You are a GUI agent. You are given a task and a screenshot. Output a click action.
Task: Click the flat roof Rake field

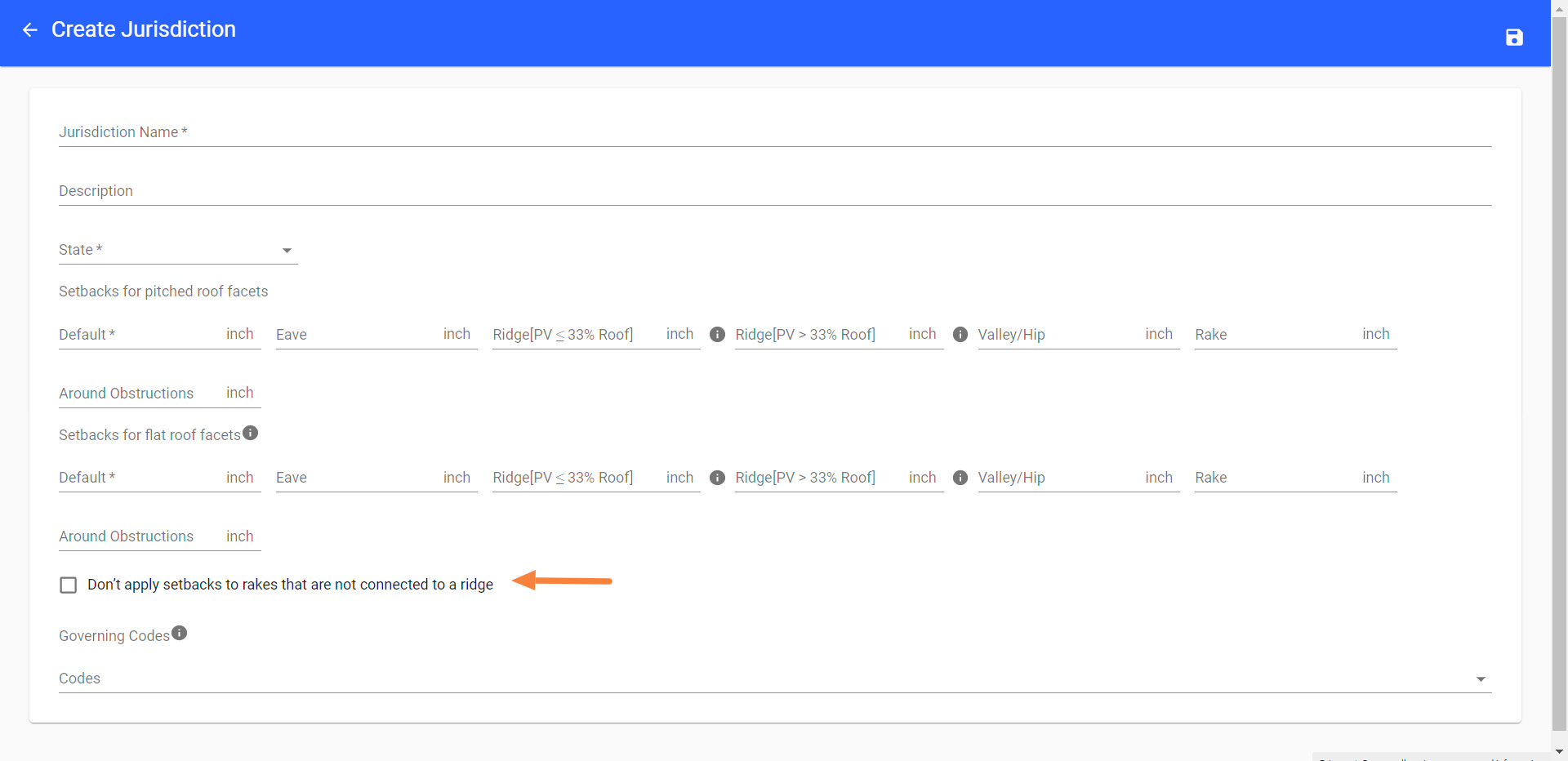[1276, 478]
